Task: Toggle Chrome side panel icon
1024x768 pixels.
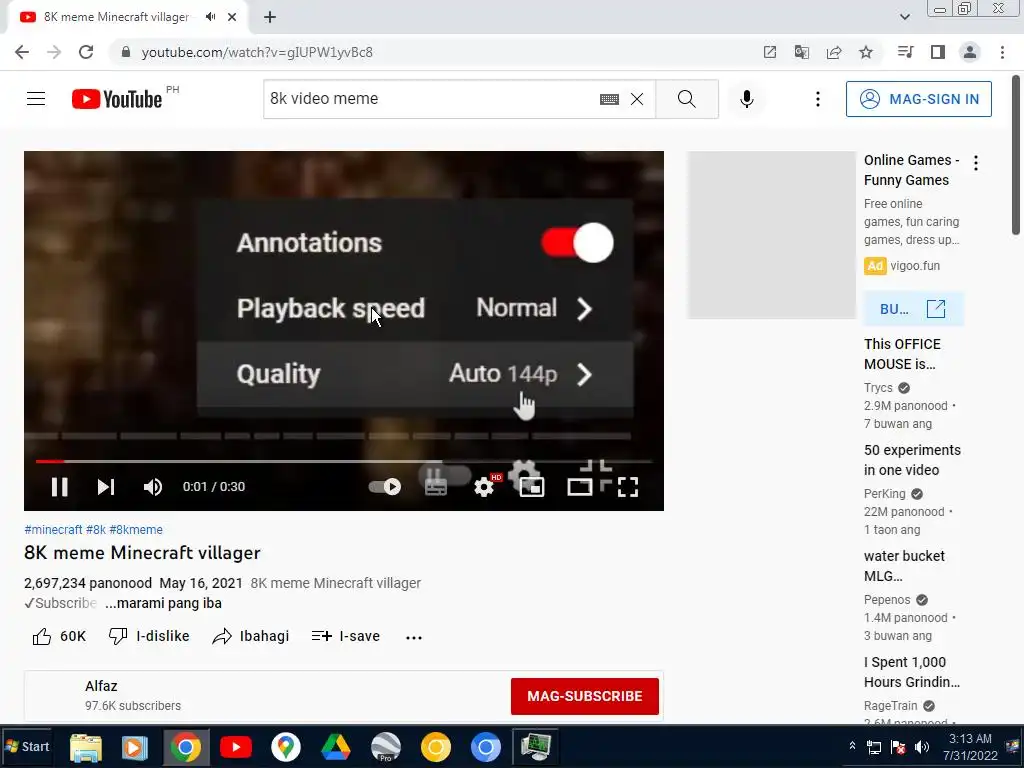Action: pos(938,52)
